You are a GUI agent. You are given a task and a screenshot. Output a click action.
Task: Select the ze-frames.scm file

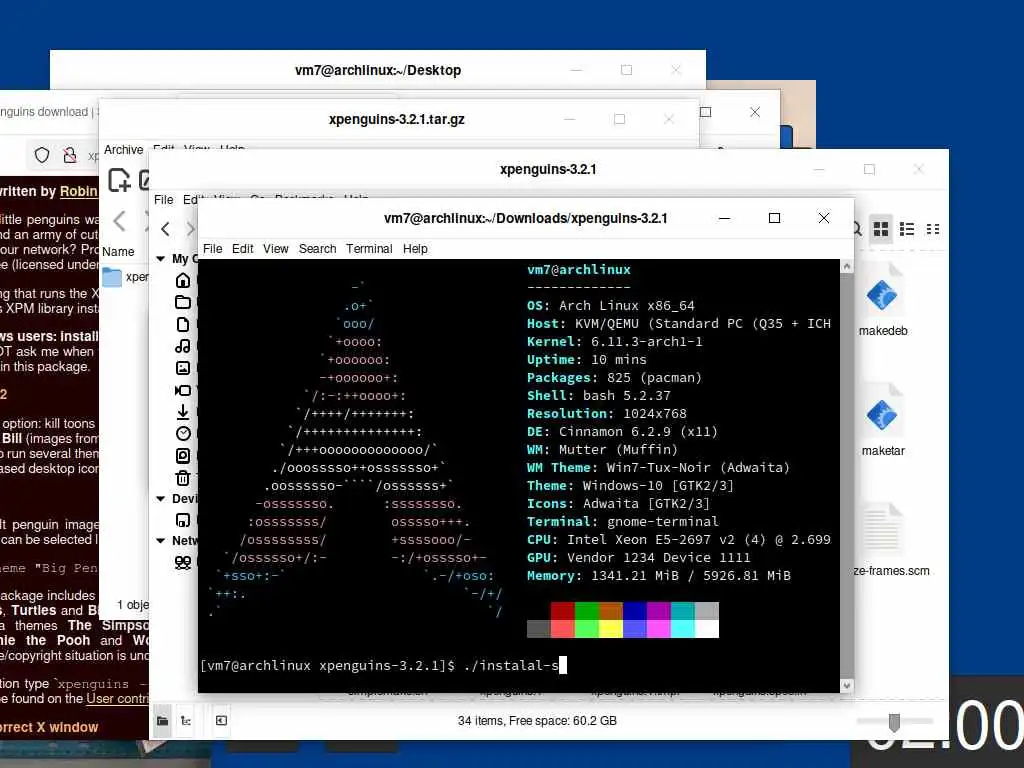891,539
